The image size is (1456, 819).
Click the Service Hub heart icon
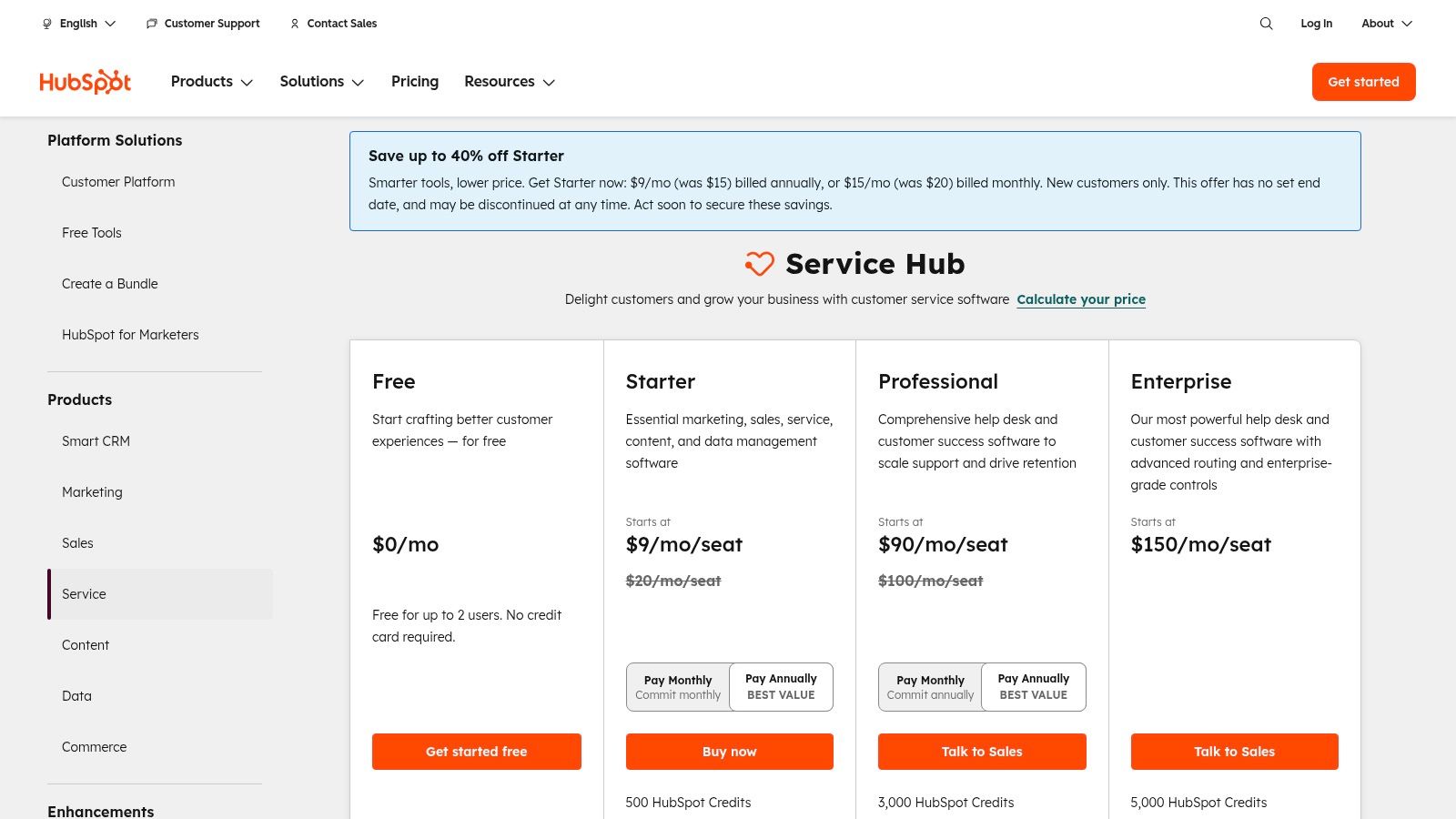click(x=759, y=265)
